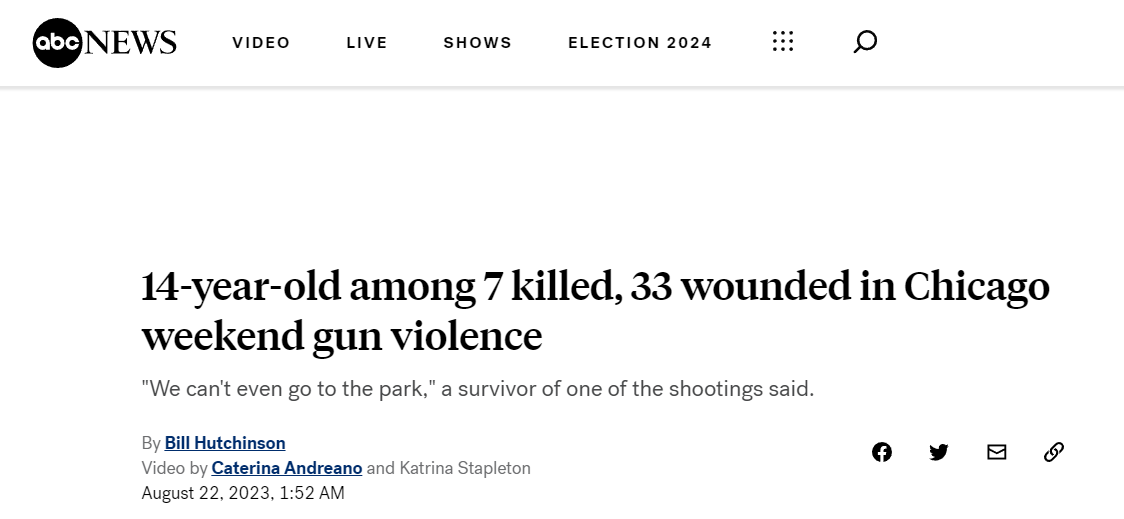Click the survivor quote subheadline

(x=477, y=389)
